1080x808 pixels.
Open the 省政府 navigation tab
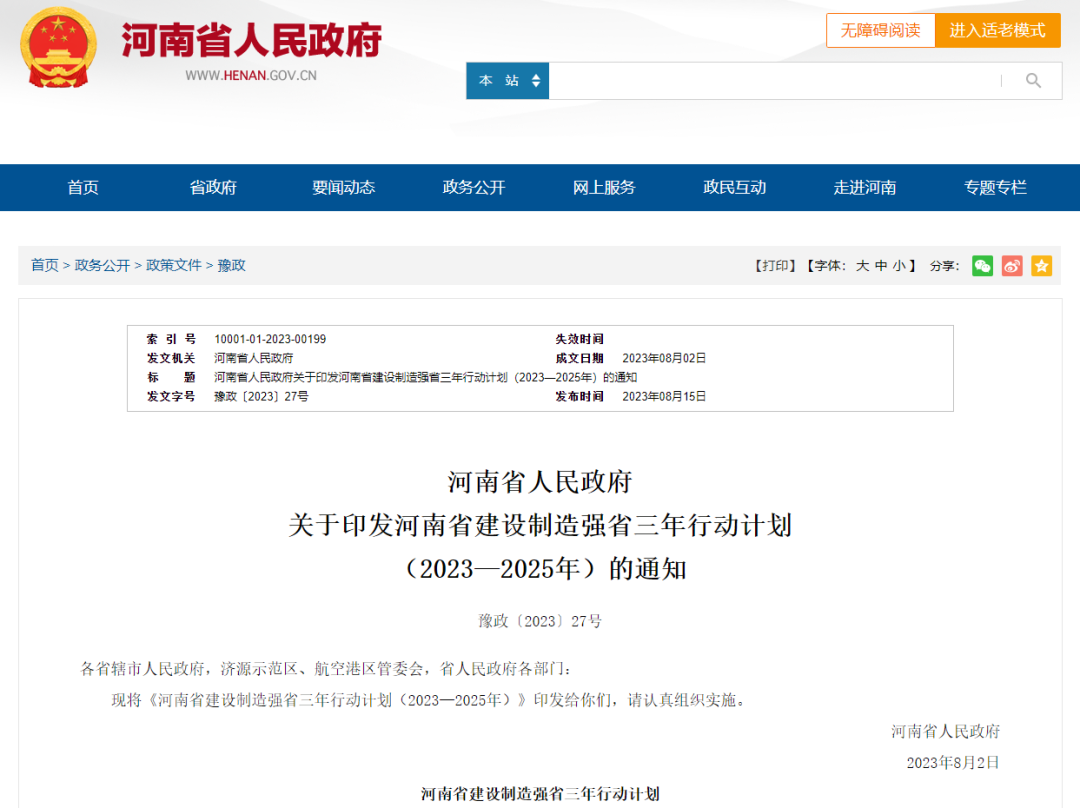coord(213,187)
